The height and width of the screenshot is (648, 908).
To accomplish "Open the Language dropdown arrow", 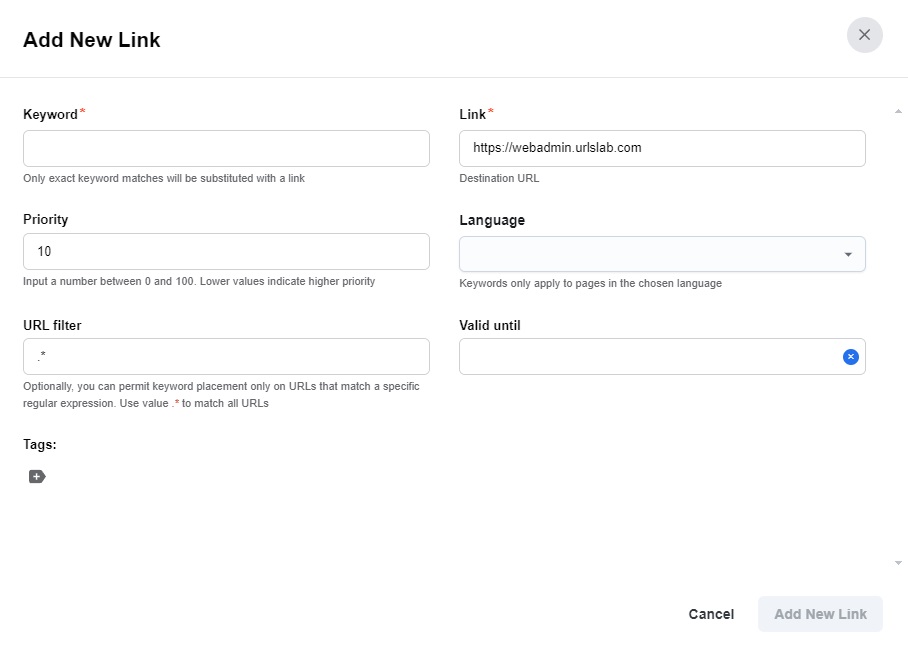I will click(x=848, y=254).
